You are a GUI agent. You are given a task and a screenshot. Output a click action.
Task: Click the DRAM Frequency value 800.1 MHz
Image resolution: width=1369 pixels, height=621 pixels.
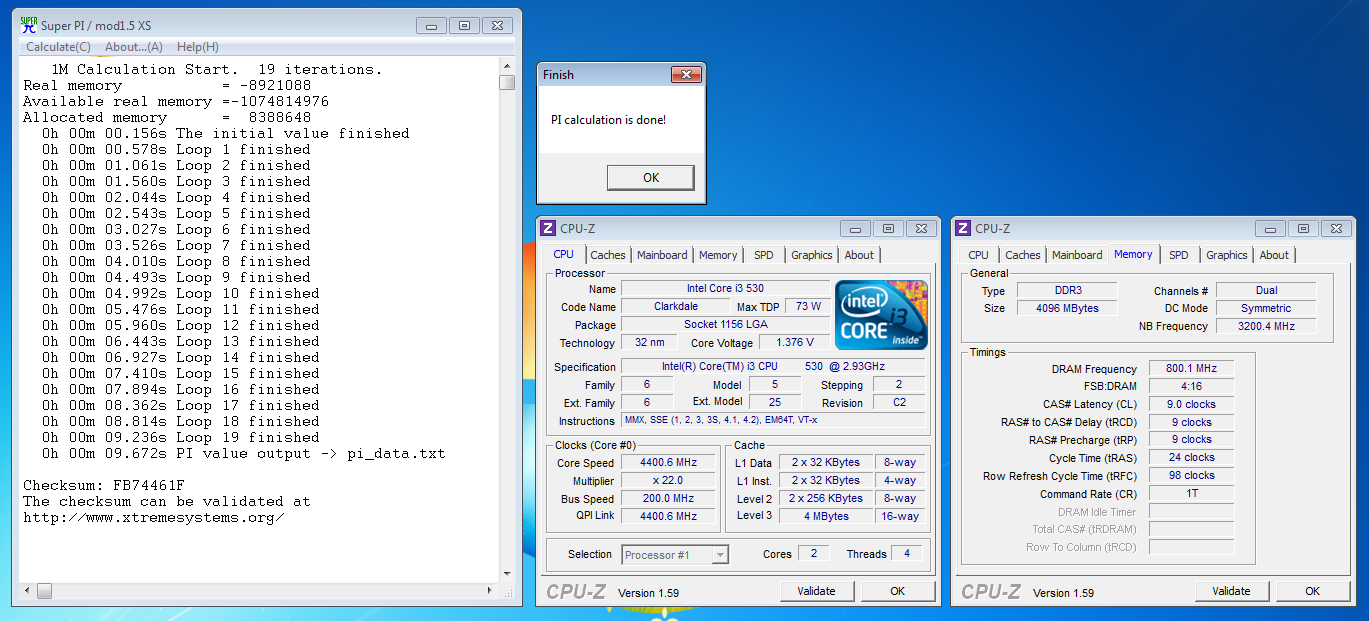click(1192, 369)
